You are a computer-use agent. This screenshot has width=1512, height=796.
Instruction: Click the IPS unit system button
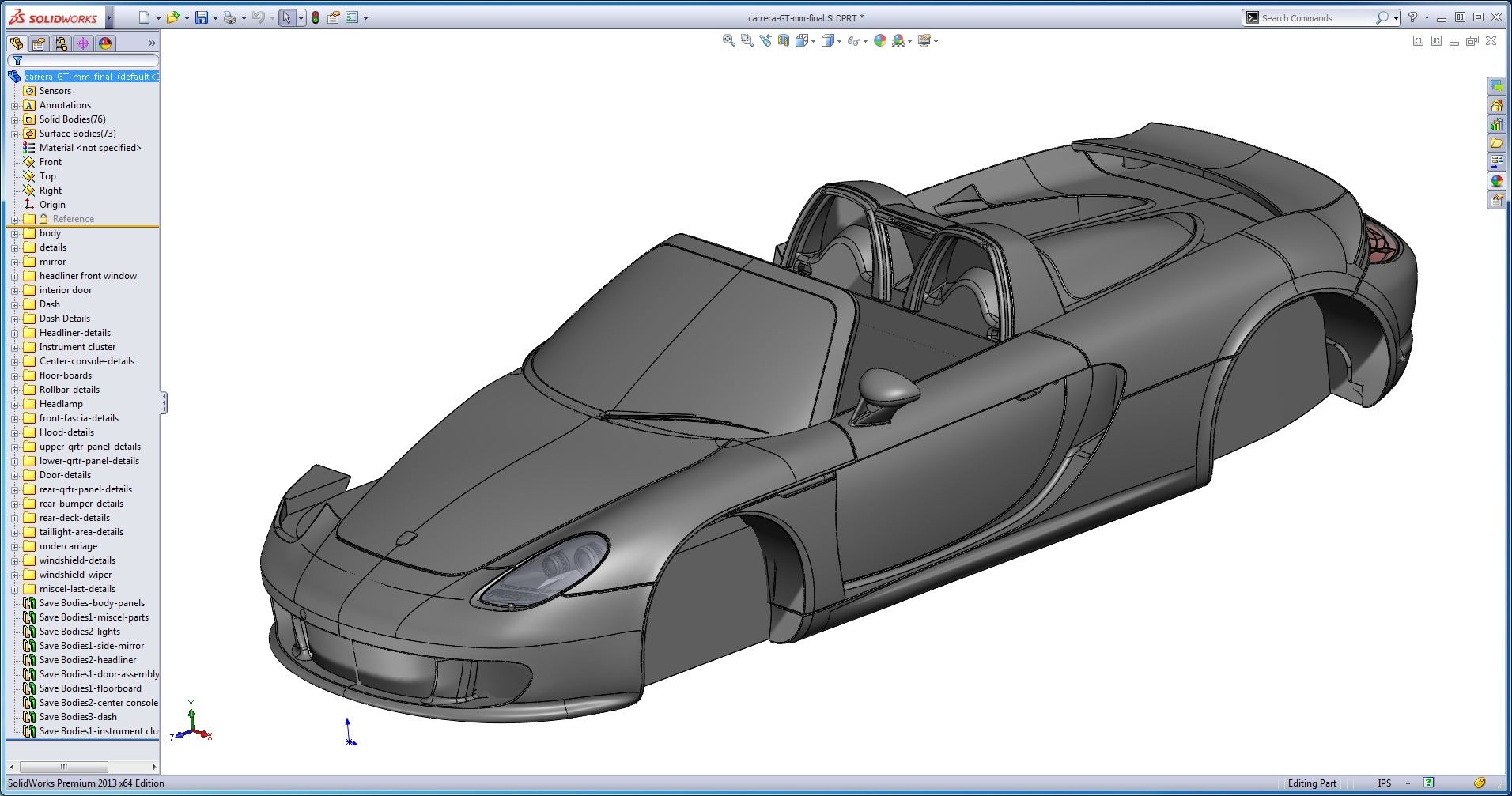(1384, 783)
